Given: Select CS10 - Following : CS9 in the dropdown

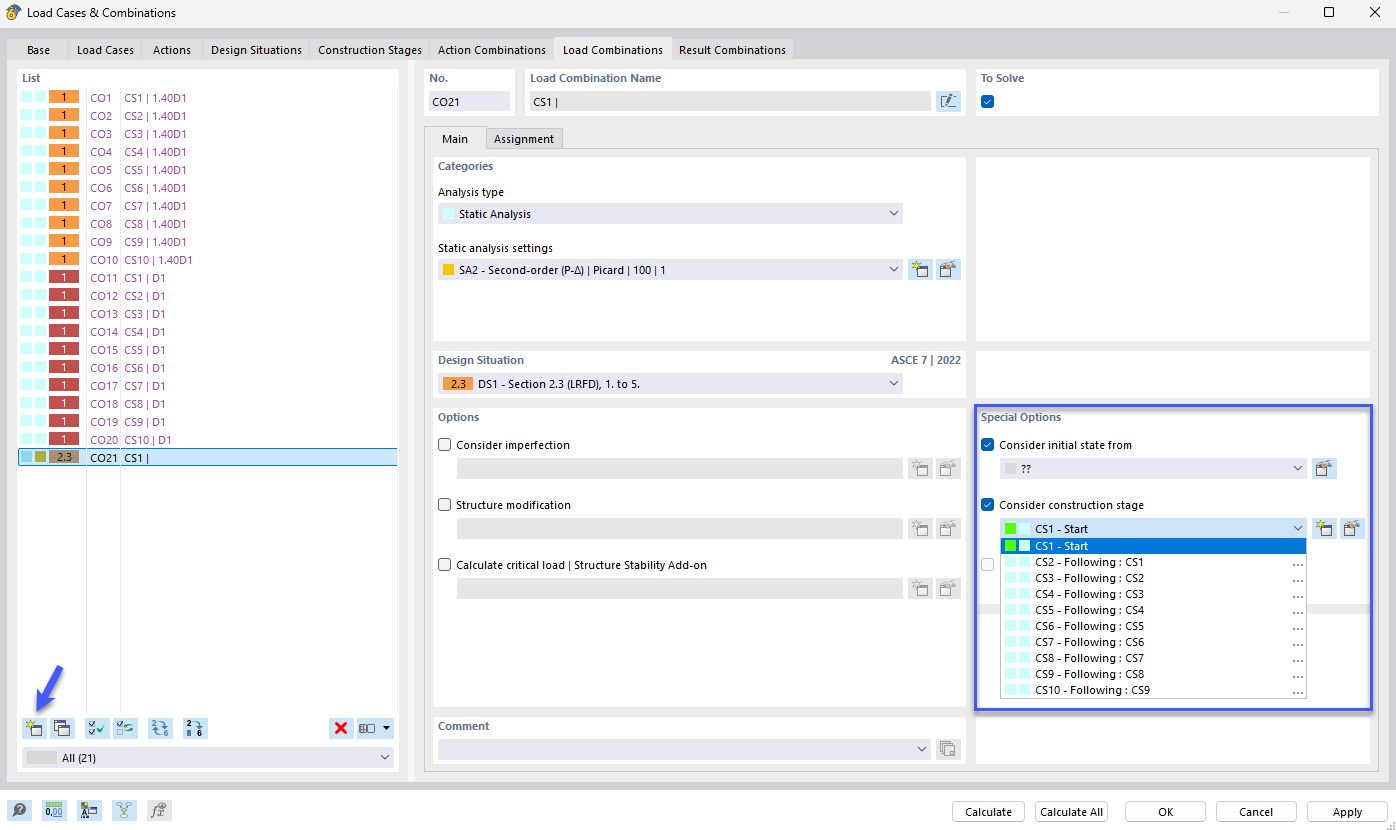Looking at the screenshot, I should click(1153, 690).
